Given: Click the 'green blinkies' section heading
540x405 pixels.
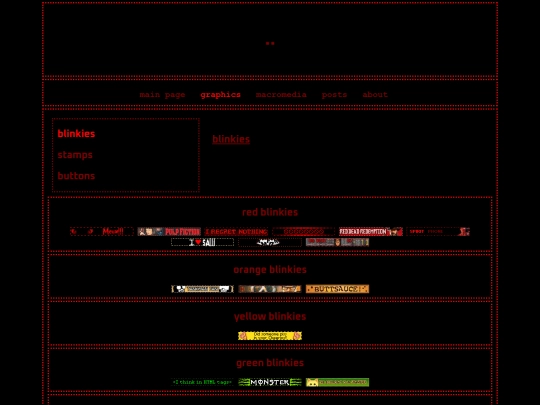Looking at the screenshot, I should 270,363.
